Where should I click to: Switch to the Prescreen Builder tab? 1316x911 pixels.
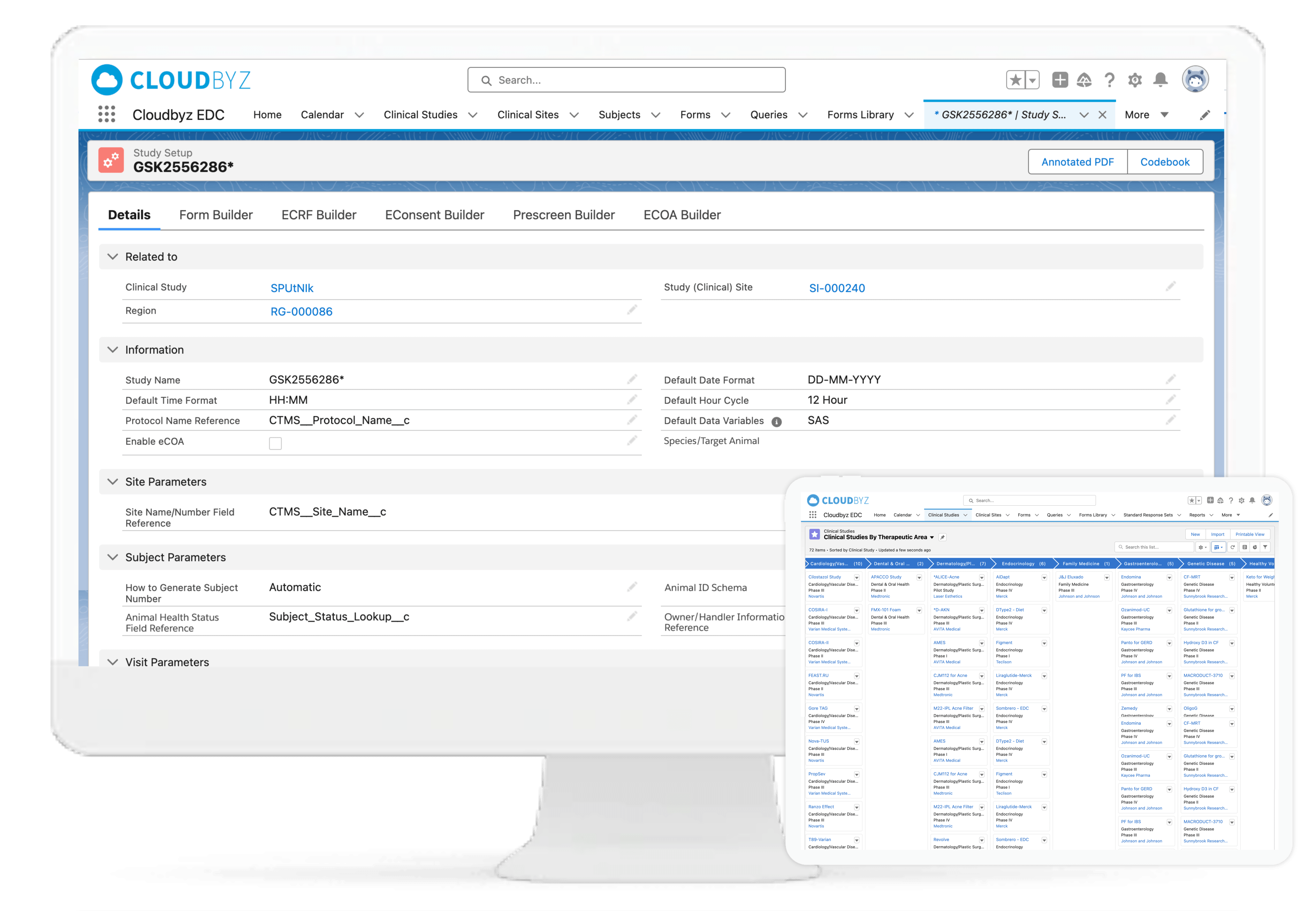coord(564,215)
